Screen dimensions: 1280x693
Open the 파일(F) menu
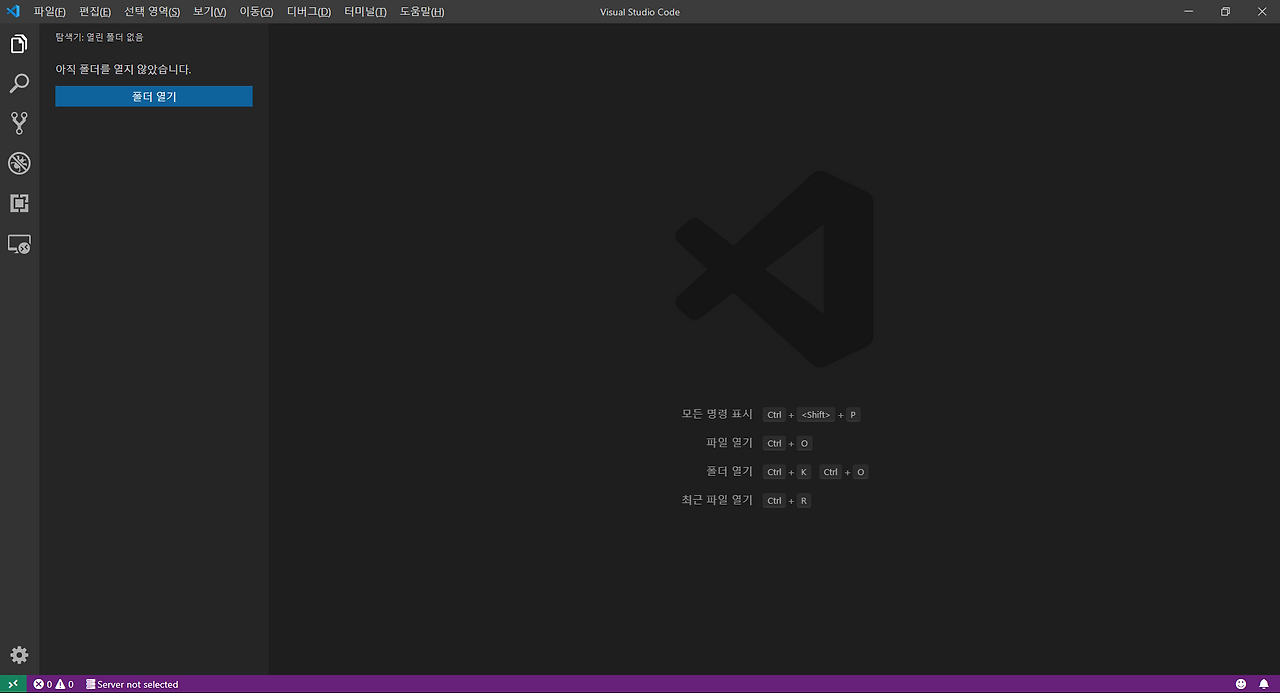tap(49, 12)
